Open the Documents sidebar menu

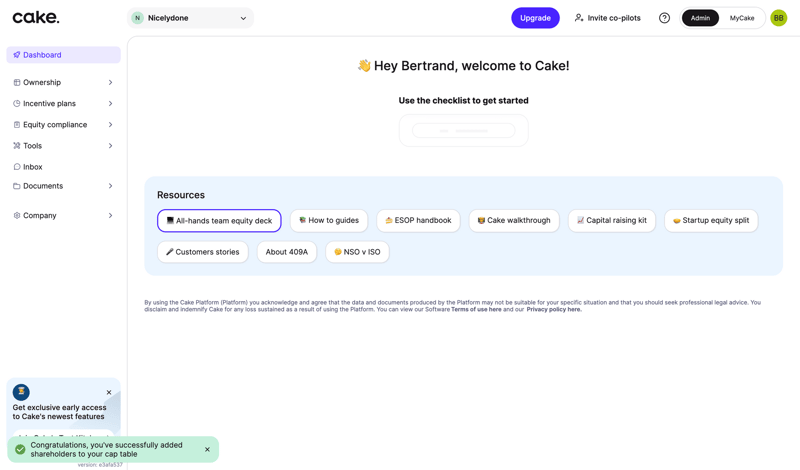(63, 186)
